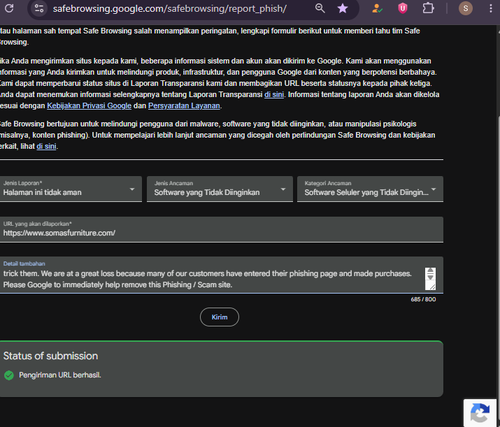The height and width of the screenshot is (427, 500).
Task: Click the 'Status of submission' heading
Action: click(51, 356)
